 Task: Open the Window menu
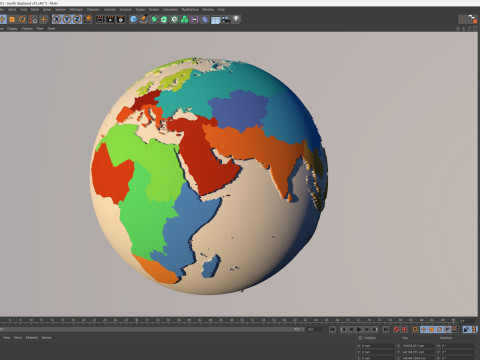coord(208,9)
